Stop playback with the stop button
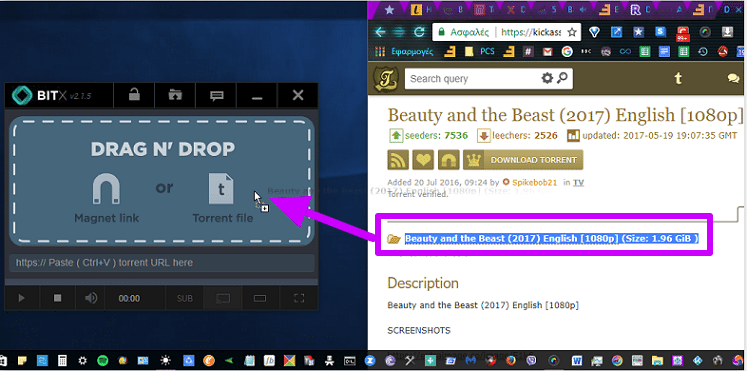The width and height of the screenshot is (747, 371). 58,298
